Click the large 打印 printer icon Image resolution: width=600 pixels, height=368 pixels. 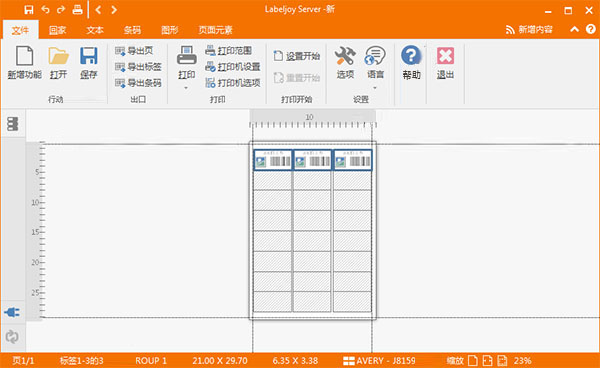(x=187, y=62)
